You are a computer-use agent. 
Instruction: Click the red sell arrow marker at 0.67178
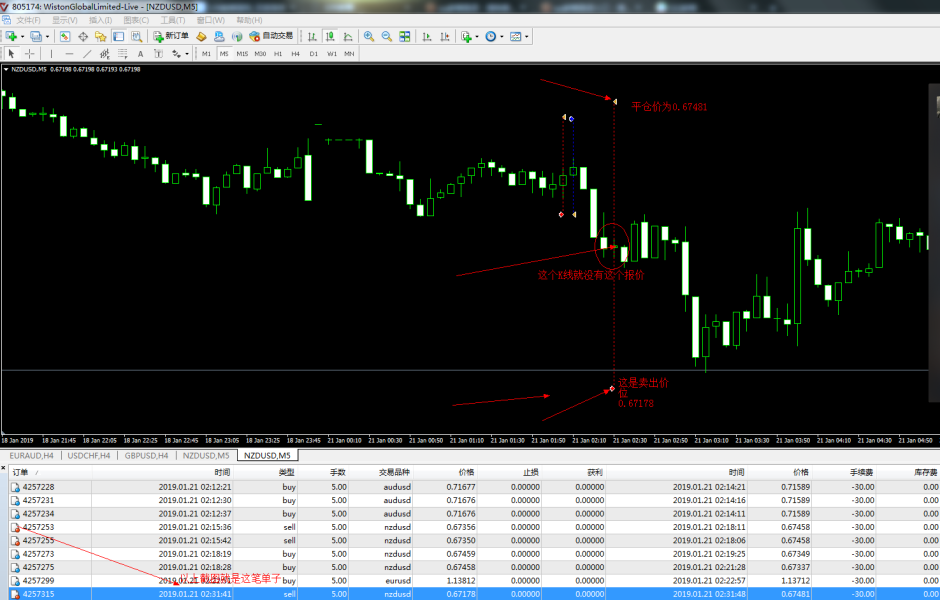pyautogui.click(x=612, y=388)
